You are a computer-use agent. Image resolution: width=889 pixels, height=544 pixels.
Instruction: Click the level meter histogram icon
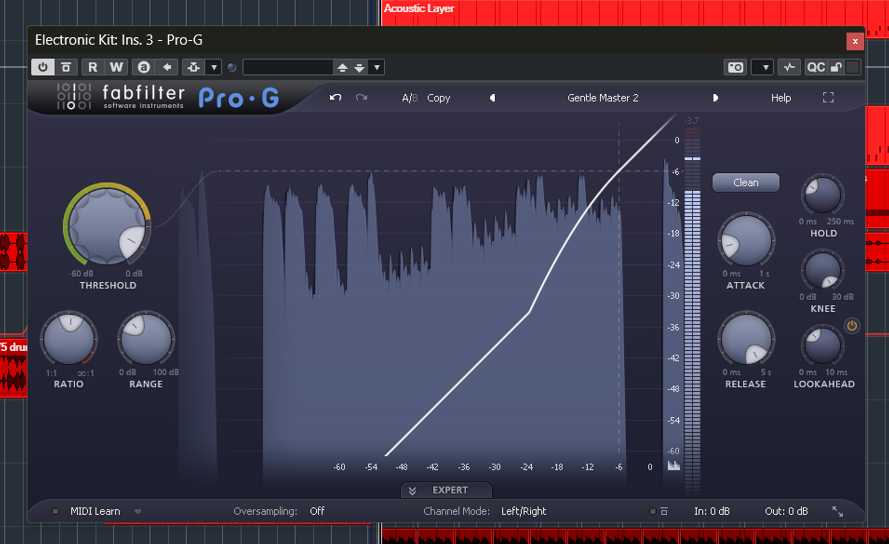pyautogui.click(x=674, y=466)
